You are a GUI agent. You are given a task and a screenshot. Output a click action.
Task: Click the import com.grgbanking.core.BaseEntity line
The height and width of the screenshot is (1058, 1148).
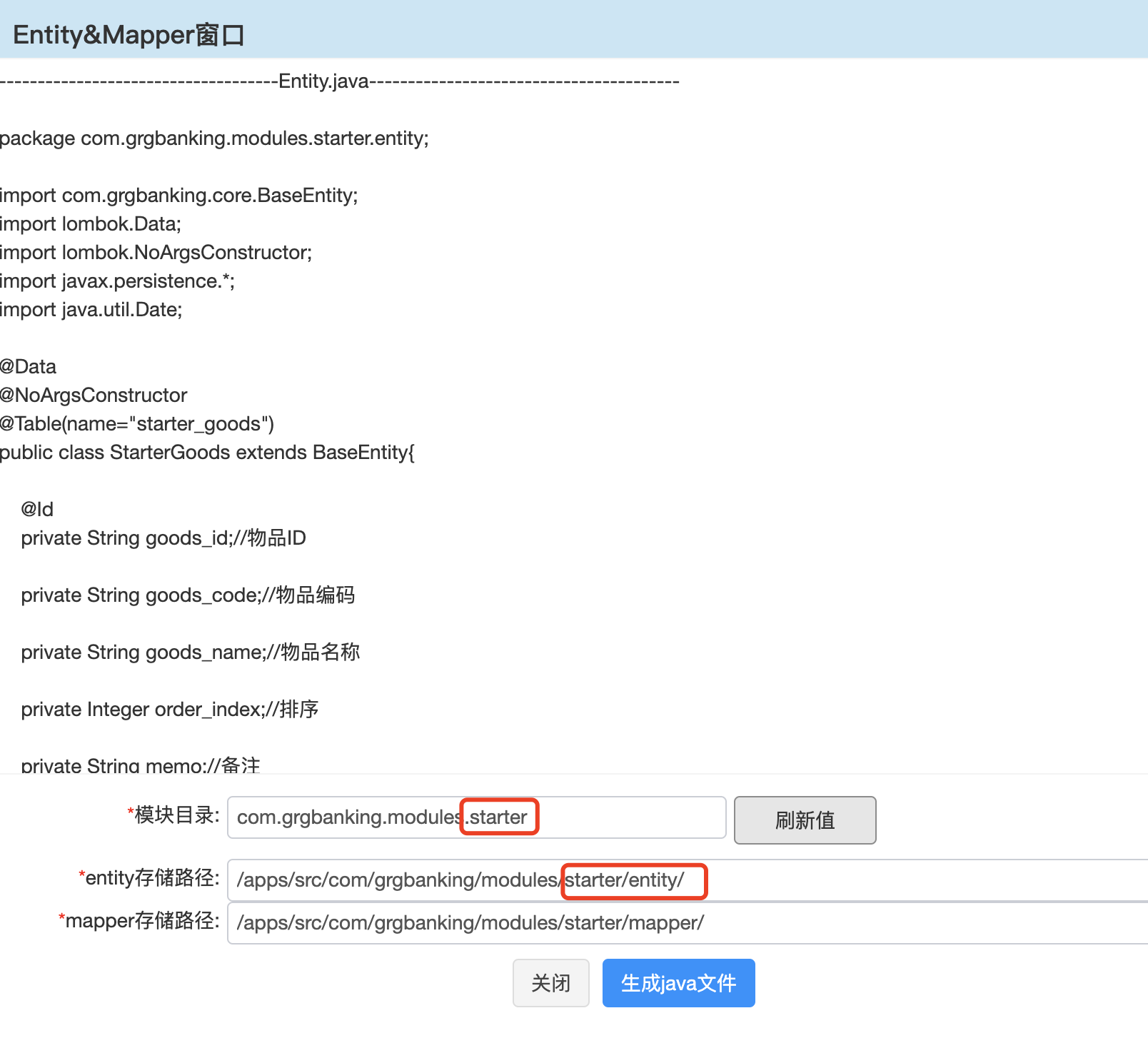click(178, 196)
